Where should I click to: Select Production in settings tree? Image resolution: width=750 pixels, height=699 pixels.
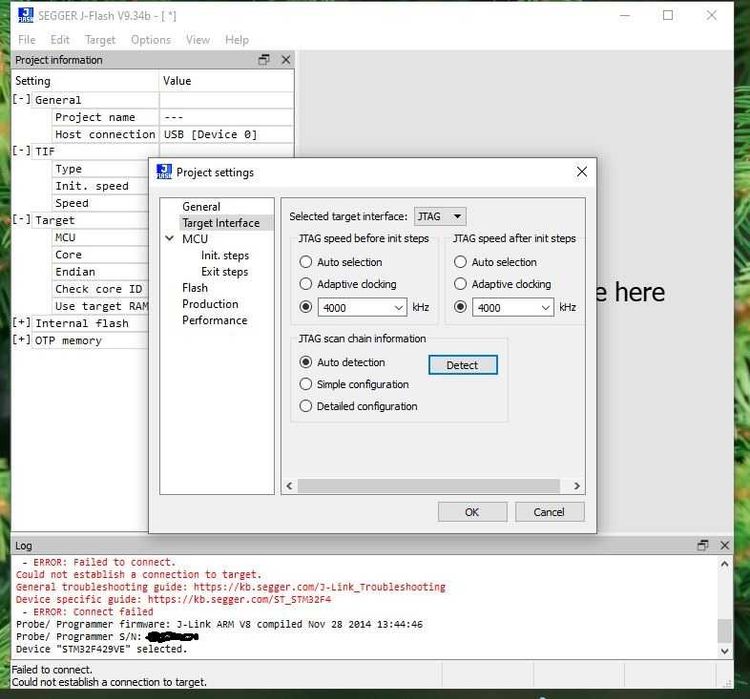(x=210, y=304)
